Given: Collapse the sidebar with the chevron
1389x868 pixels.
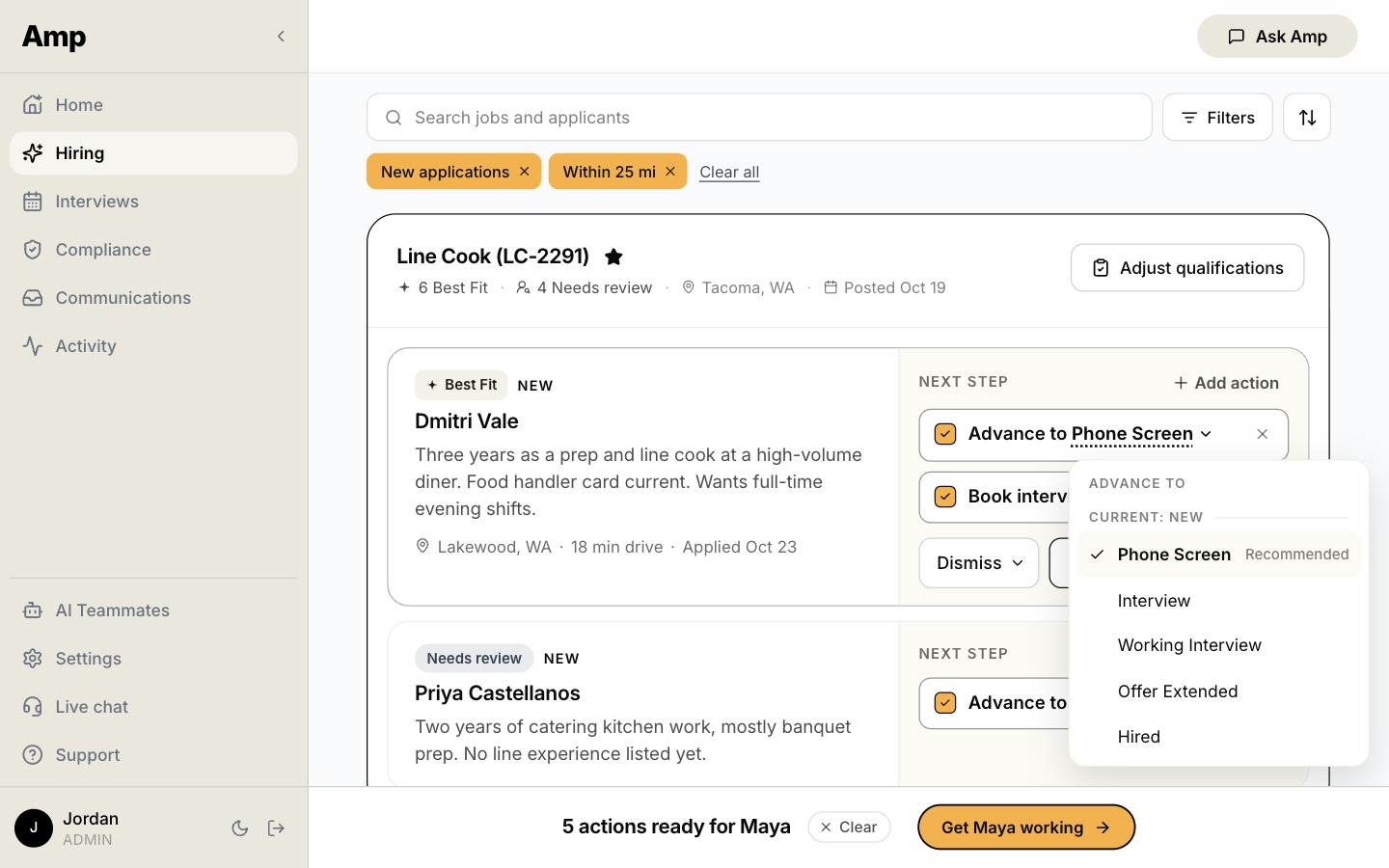Looking at the screenshot, I should [x=281, y=37].
